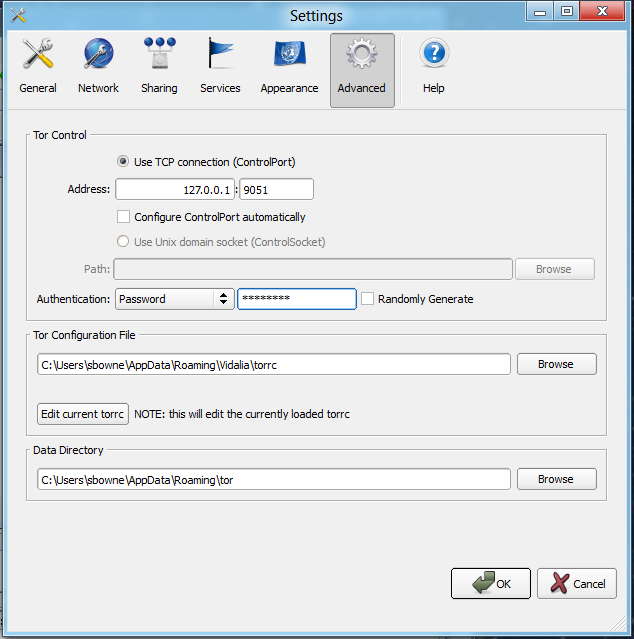Close the Settings window

click(x=602, y=11)
